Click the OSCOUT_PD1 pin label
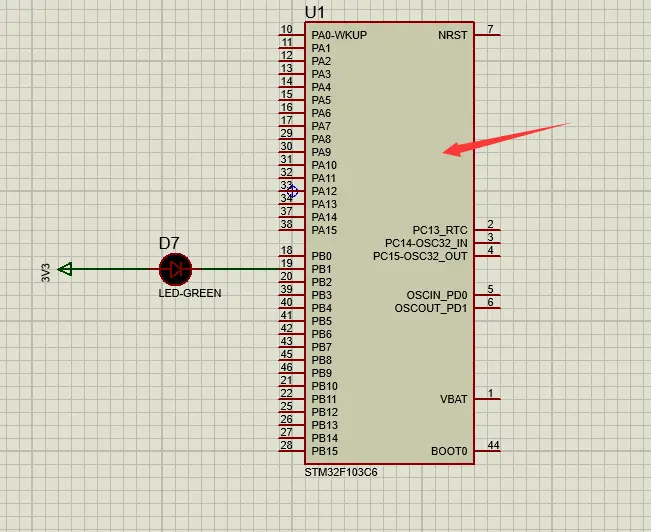 coord(431,308)
